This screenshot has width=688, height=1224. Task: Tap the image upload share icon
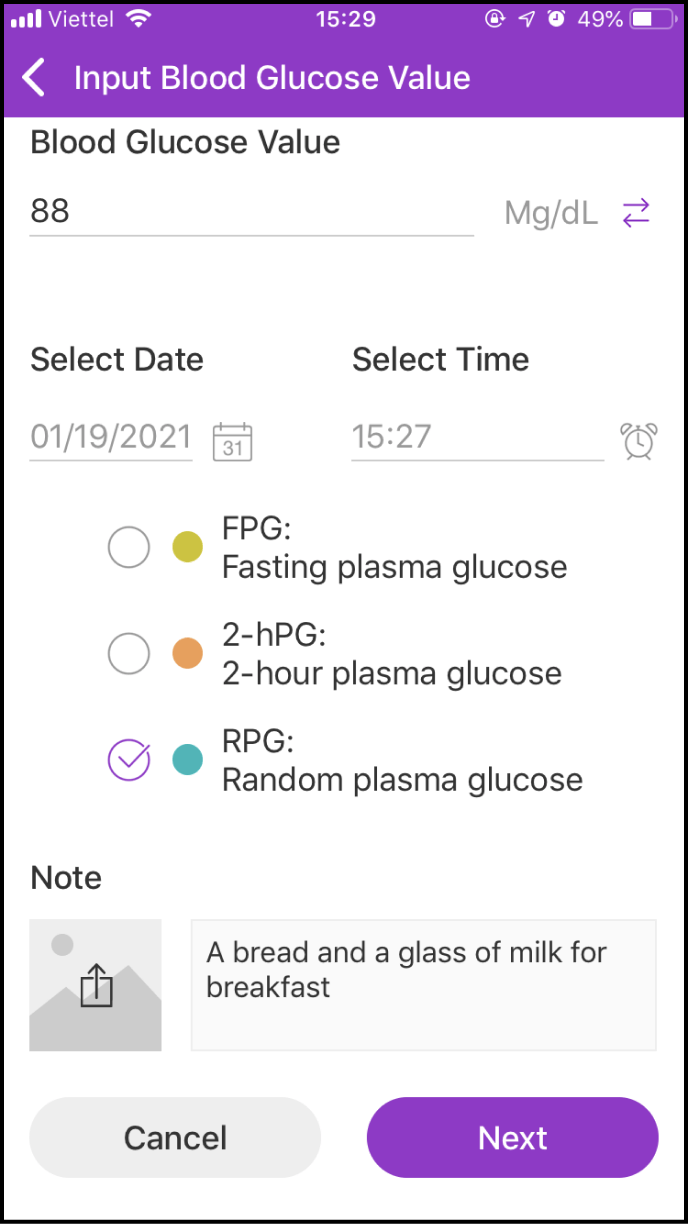point(96,985)
